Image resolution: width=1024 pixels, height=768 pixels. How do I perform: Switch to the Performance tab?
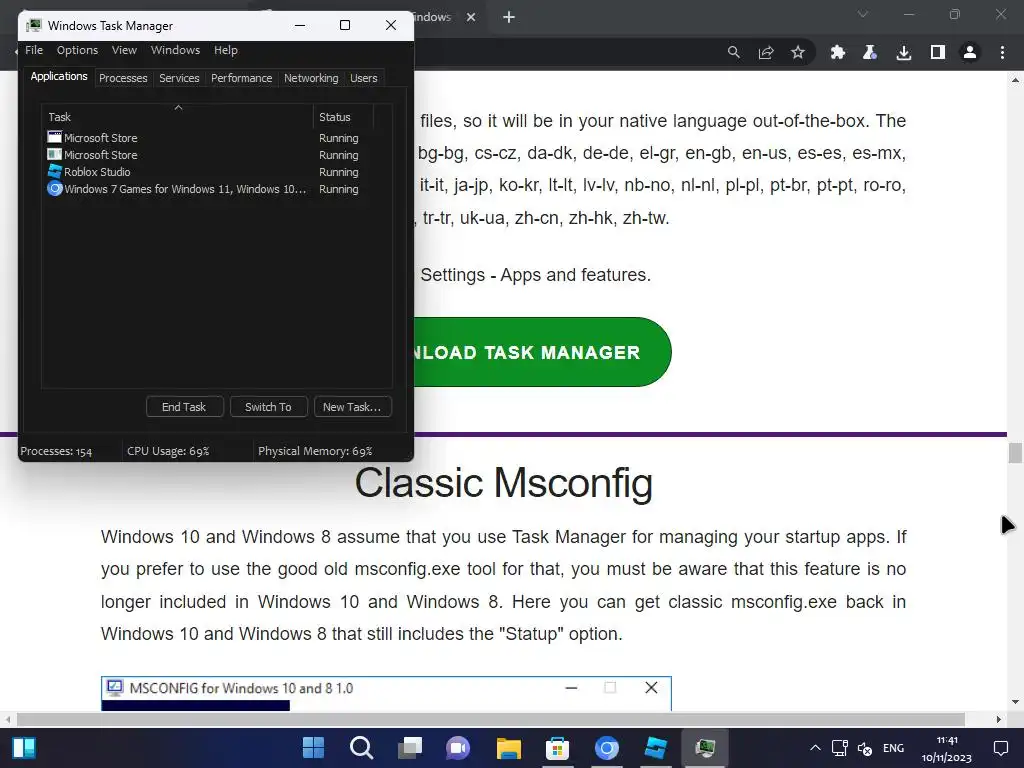pos(241,78)
